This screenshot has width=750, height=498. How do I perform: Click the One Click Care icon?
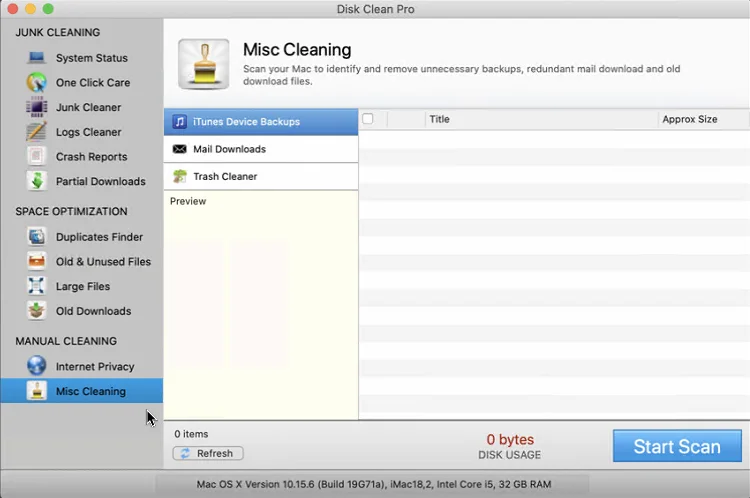36,82
